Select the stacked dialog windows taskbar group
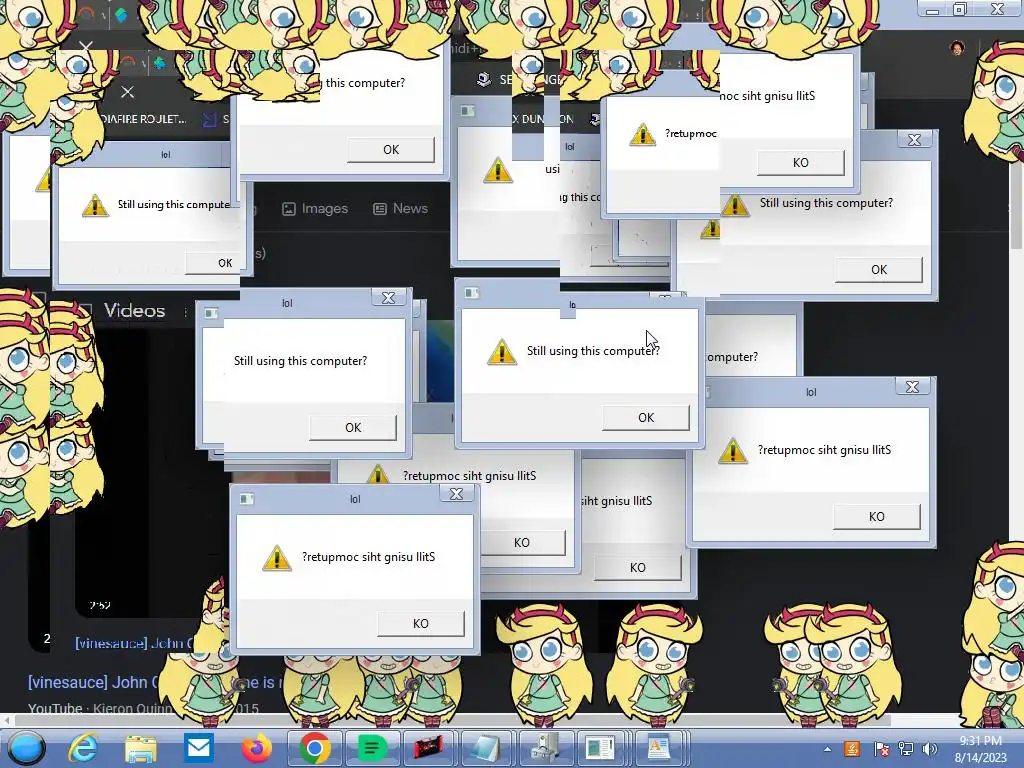This screenshot has height=768, width=1024. (603, 748)
